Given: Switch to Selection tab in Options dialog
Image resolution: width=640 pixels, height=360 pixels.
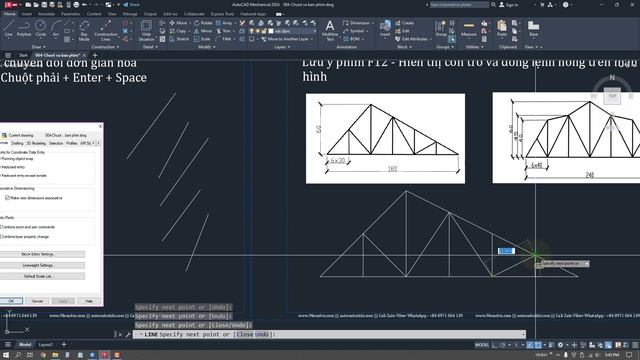Looking at the screenshot, I should (x=56, y=143).
